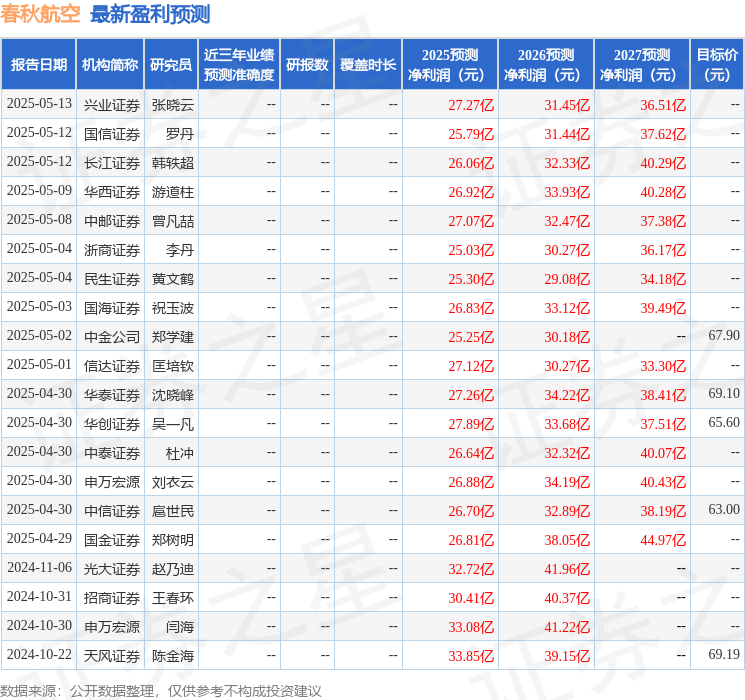Click the 春秋航空 stock name title
Image resolution: width=745 pixels, height=700 pixels.
click(41, 14)
